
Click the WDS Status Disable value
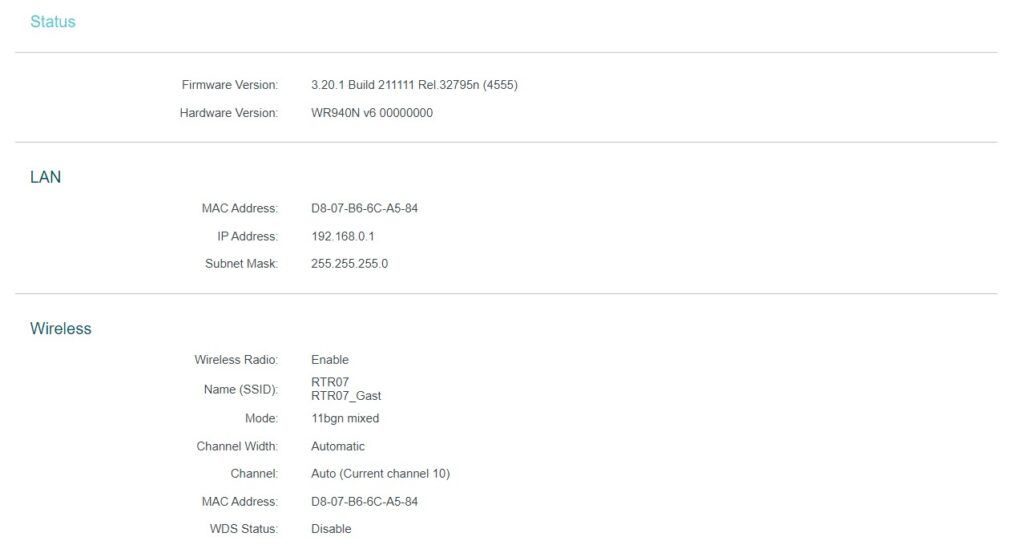coord(331,529)
